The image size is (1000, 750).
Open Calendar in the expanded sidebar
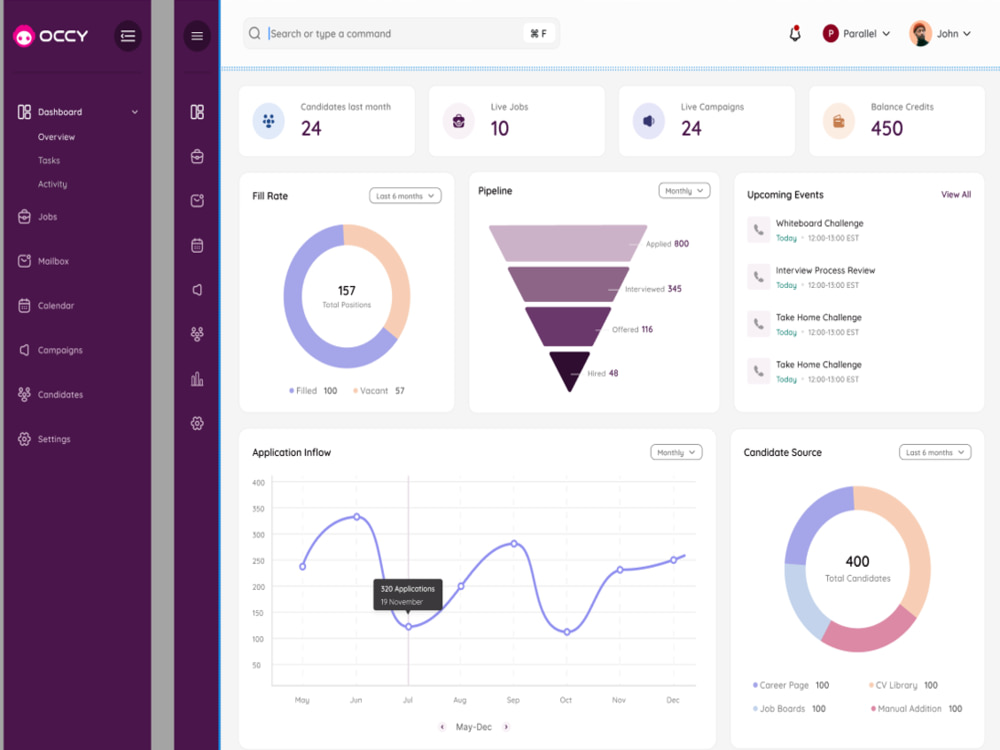46,305
